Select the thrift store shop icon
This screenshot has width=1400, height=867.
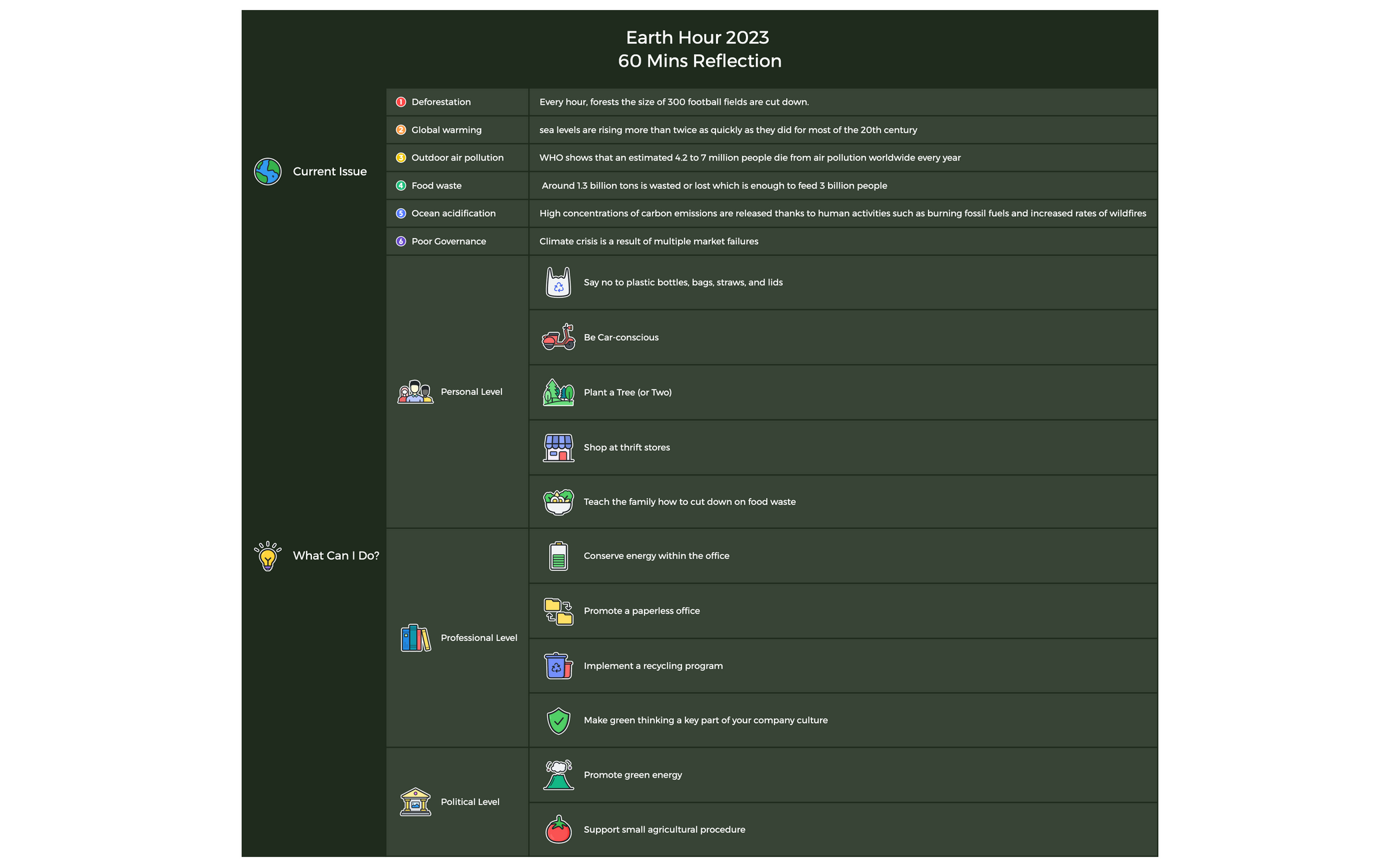click(x=558, y=448)
